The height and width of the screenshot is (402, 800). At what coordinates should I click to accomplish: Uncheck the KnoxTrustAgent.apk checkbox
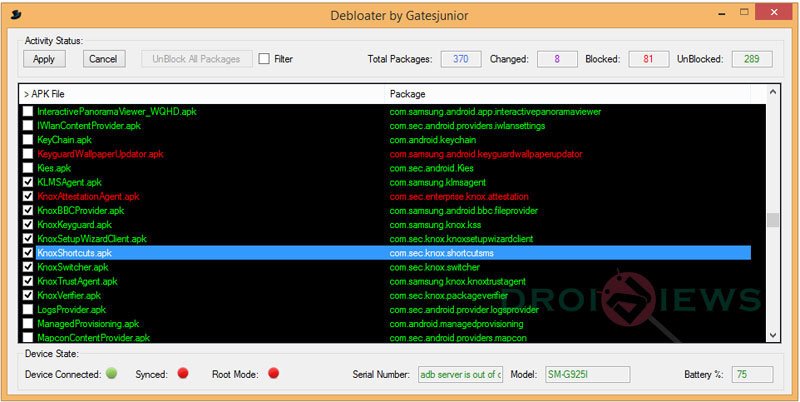click(28, 281)
